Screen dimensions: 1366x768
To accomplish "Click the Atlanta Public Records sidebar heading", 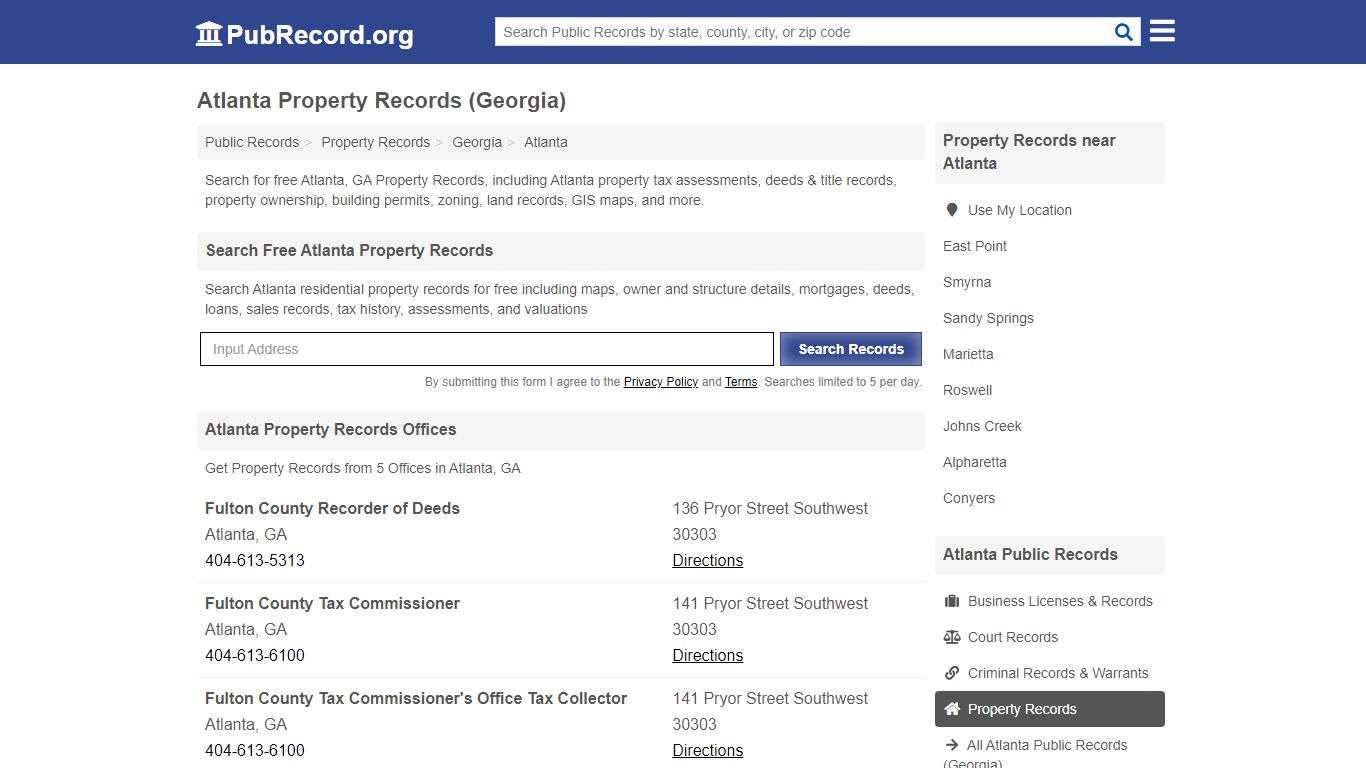I will pyautogui.click(x=1030, y=554).
